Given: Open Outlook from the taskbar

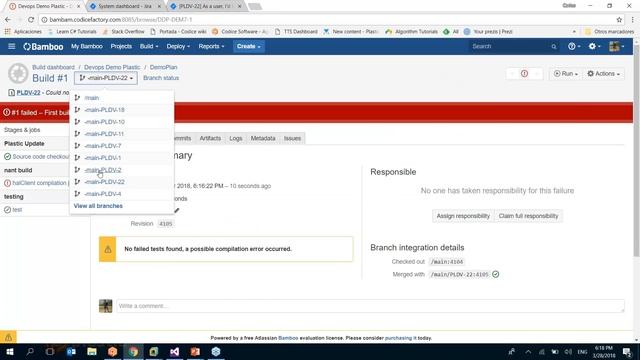Looking at the screenshot, I should (71, 352).
